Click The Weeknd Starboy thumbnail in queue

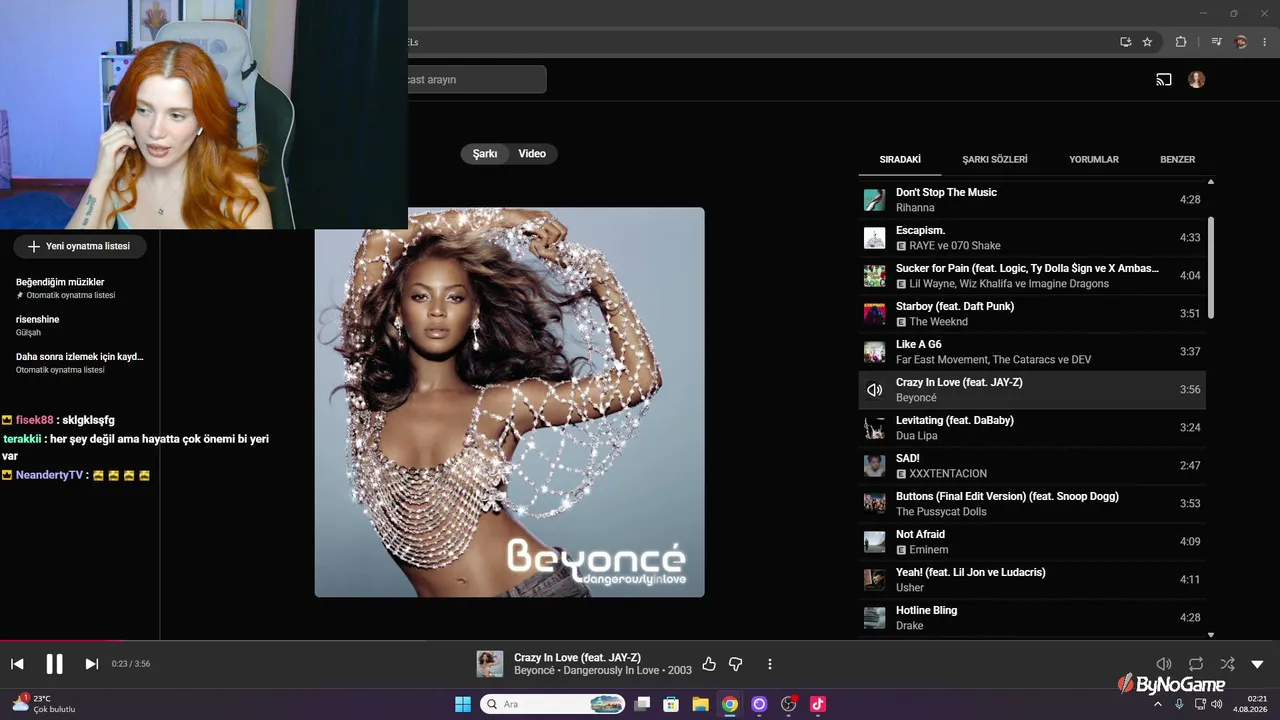[x=875, y=314]
